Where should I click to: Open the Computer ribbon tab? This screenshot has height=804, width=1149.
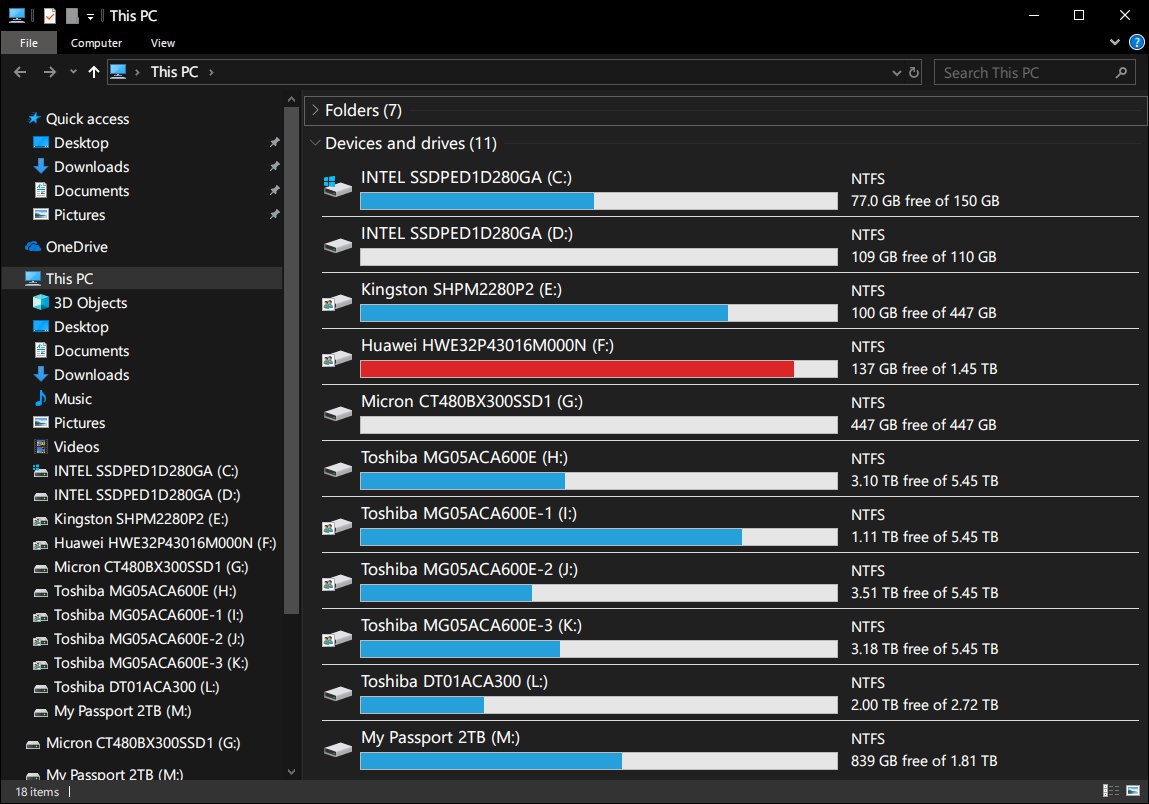96,43
